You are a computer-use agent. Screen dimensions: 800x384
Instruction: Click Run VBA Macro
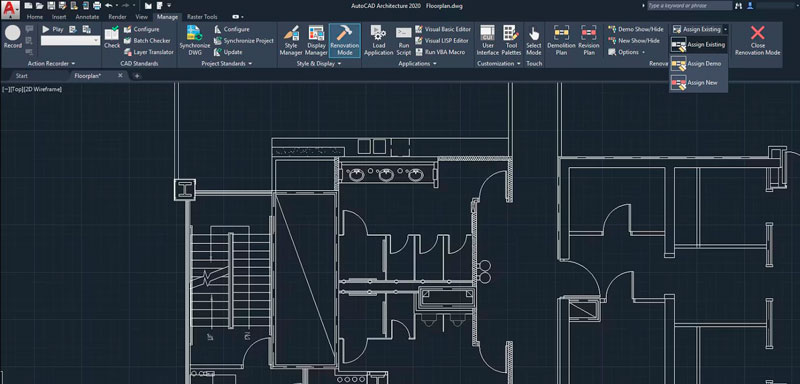pyautogui.click(x=440, y=52)
